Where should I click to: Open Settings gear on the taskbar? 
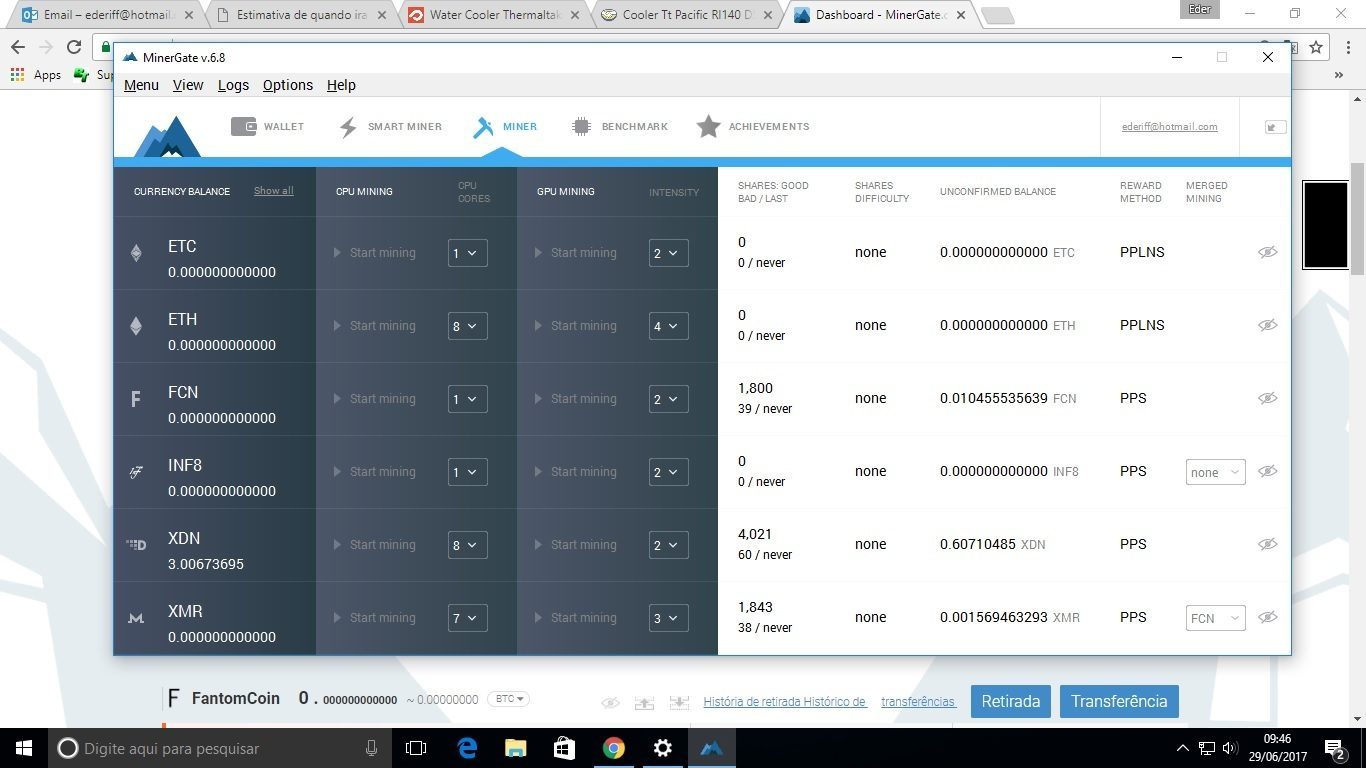(662, 748)
